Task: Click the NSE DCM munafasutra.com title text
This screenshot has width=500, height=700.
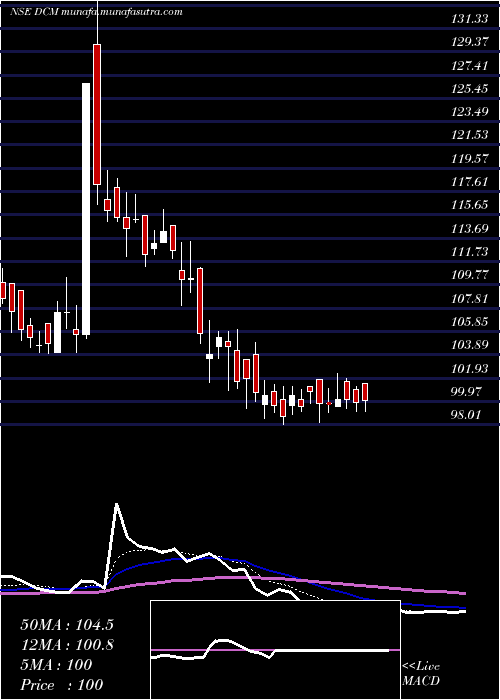Action: tap(96, 12)
